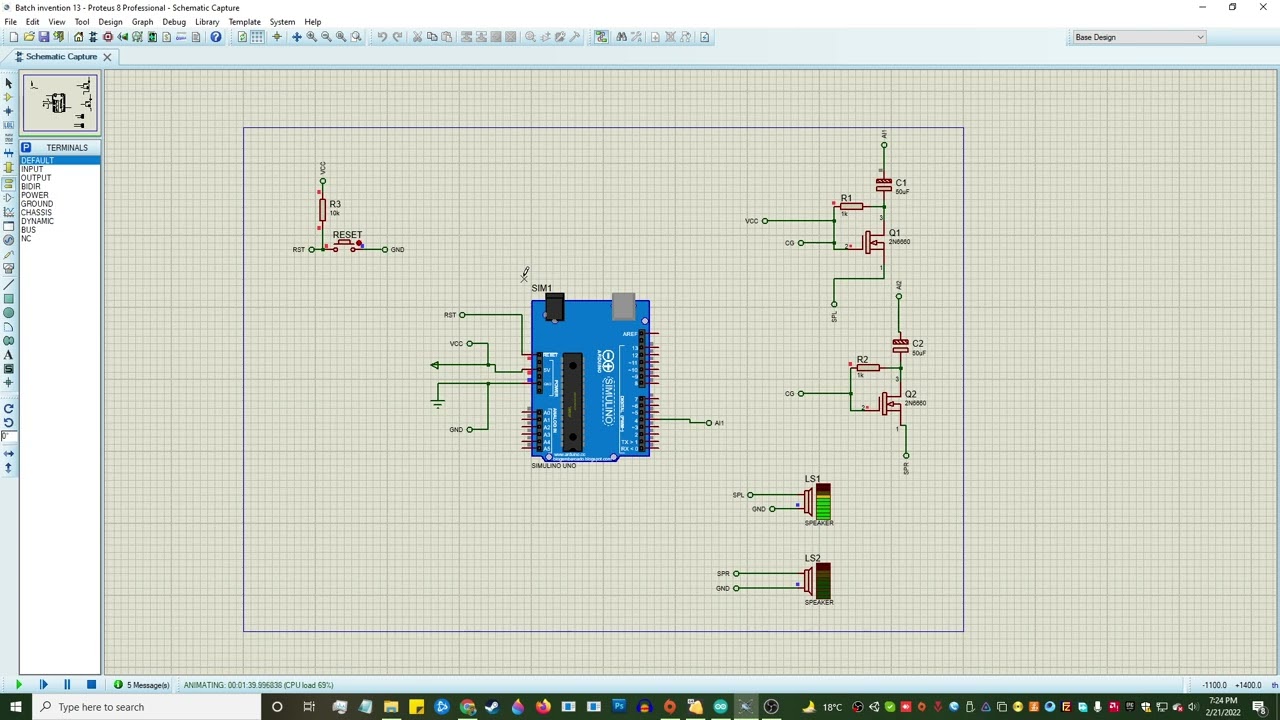Viewport: 1280px width, 720px height.
Task: Go to the Home page icon
Action: click(x=78, y=37)
